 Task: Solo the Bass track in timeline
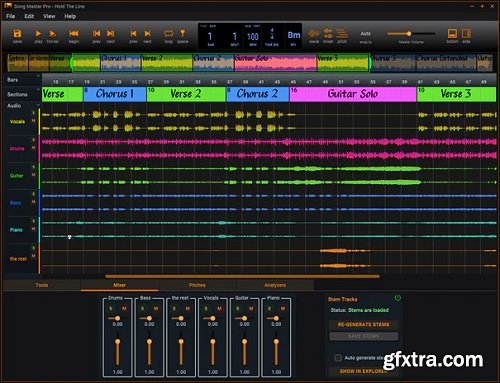click(x=33, y=194)
